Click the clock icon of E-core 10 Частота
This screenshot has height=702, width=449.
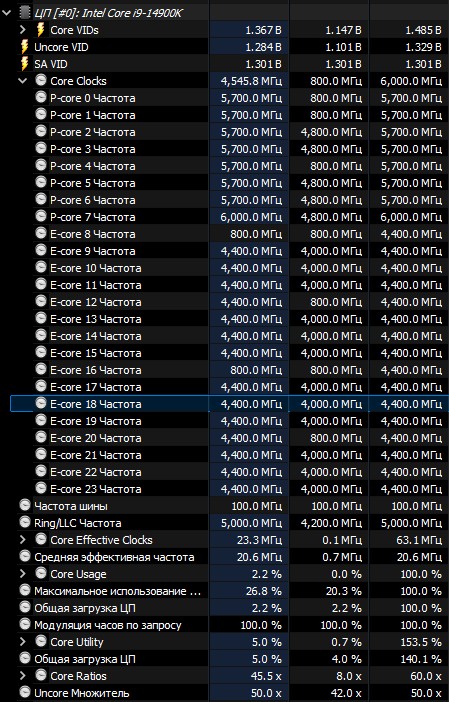[x=41, y=268]
